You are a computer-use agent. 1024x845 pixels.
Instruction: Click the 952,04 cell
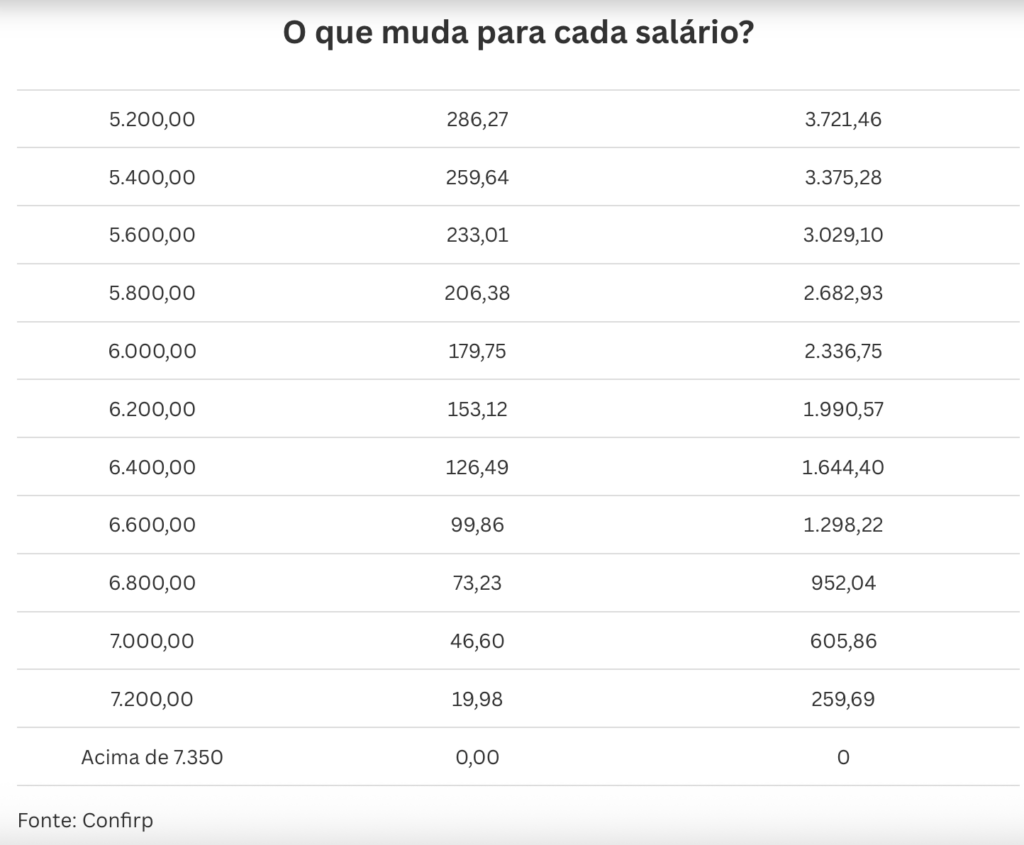tap(843, 584)
